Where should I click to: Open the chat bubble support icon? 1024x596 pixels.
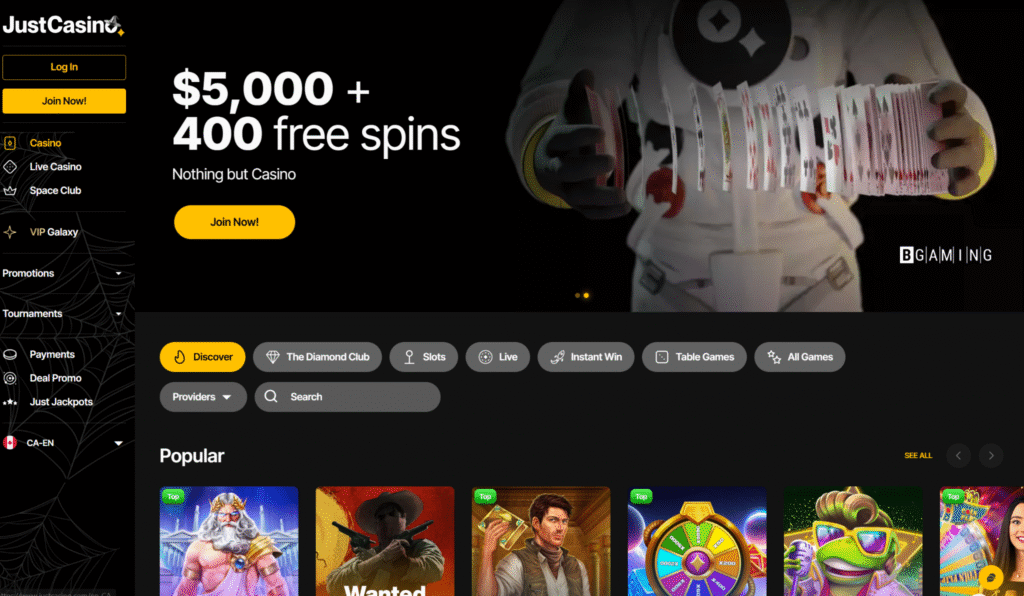pos(991,578)
